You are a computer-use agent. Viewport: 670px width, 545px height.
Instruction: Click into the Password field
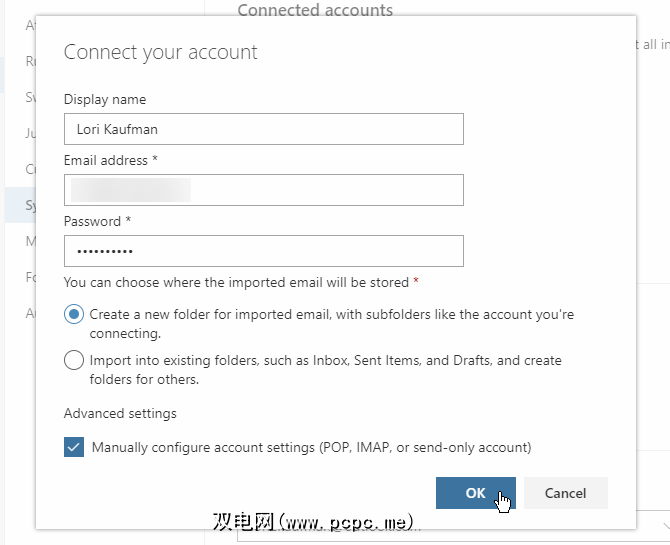[x=263, y=251]
